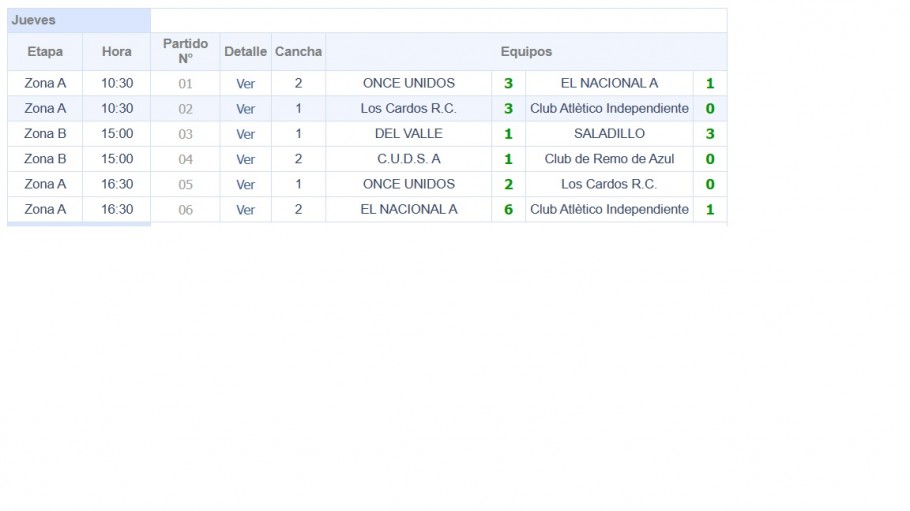Image resolution: width=910 pixels, height=511 pixels.
Task: Open Ver link for match 05
Action: click(x=245, y=185)
